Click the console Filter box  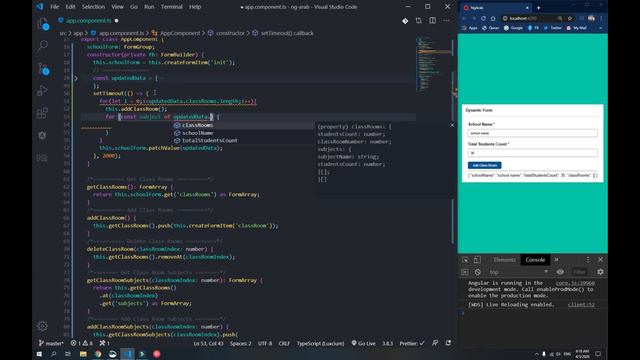(580, 272)
